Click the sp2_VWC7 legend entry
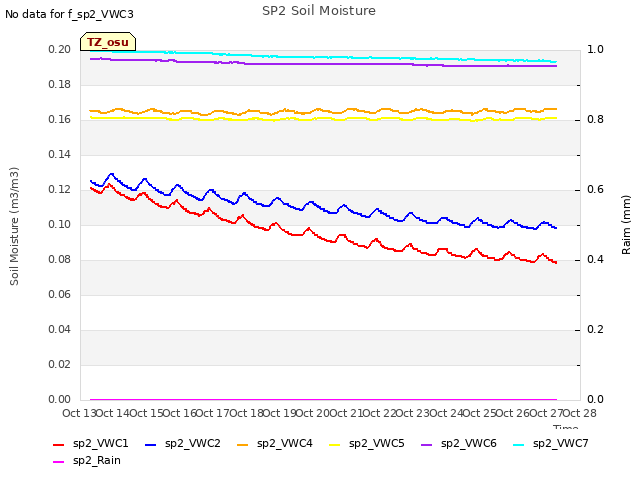640x480 pixels. tap(551, 443)
